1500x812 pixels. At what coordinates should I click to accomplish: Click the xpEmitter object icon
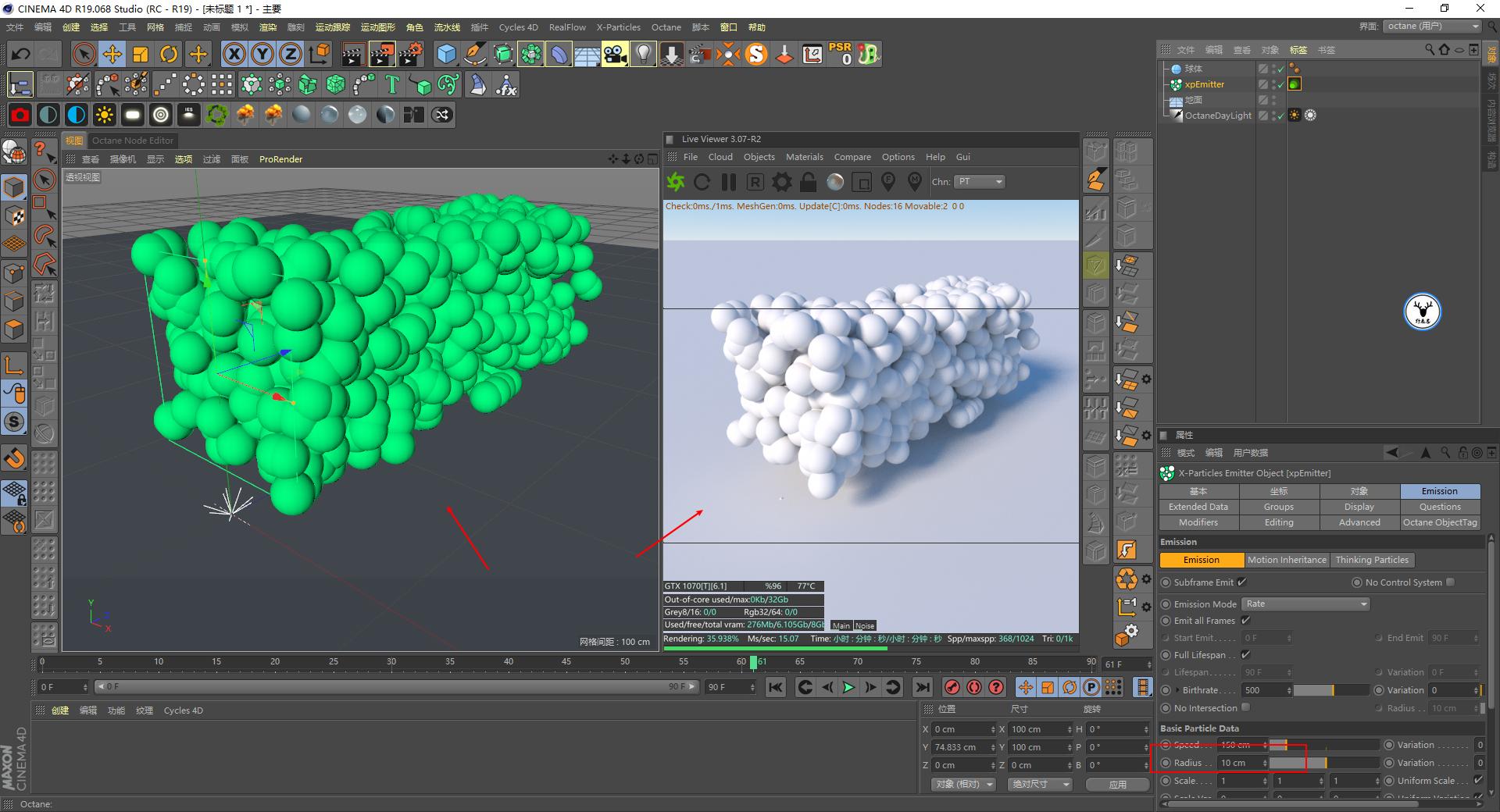pos(1177,84)
